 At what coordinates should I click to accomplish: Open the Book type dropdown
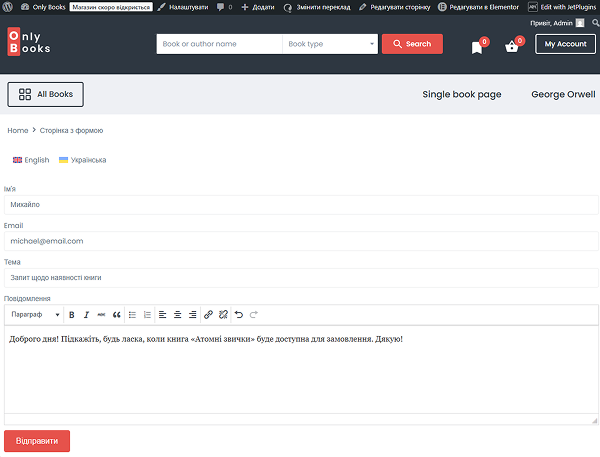(329, 44)
